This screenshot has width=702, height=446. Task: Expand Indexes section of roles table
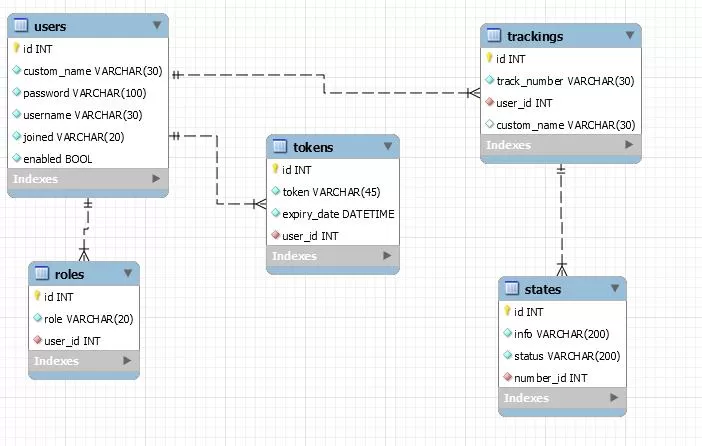[127, 360]
